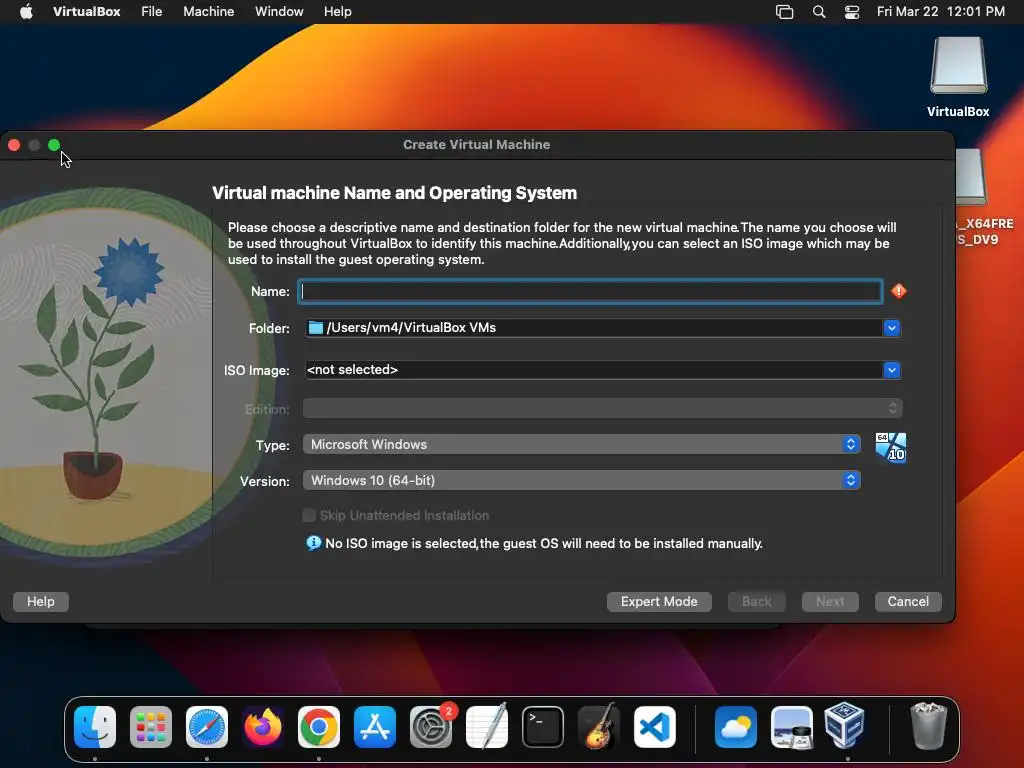Open App Store from the dock
This screenshot has height=768, width=1024.
[x=375, y=727]
